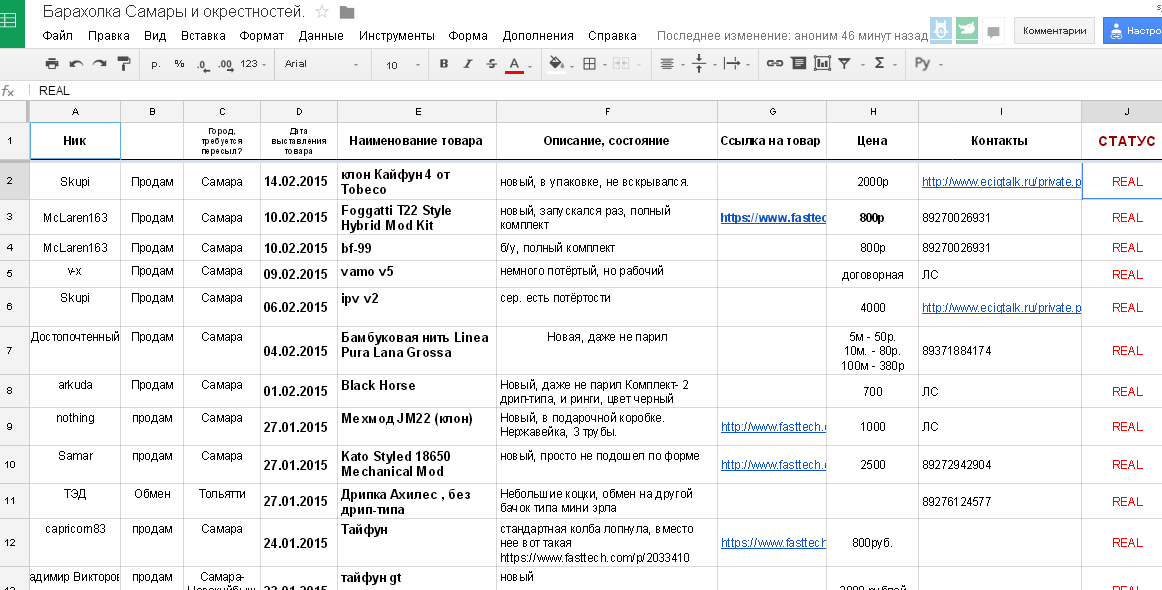The image size is (1162, 590).
Task: Insert a link via toolbar
Action: [774, 64]
